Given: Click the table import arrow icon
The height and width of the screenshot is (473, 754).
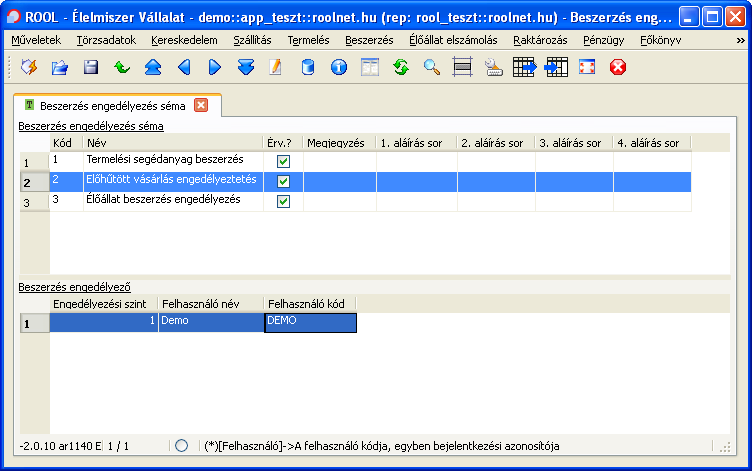Looking at the screenshot, I should (x=556, y=67).
